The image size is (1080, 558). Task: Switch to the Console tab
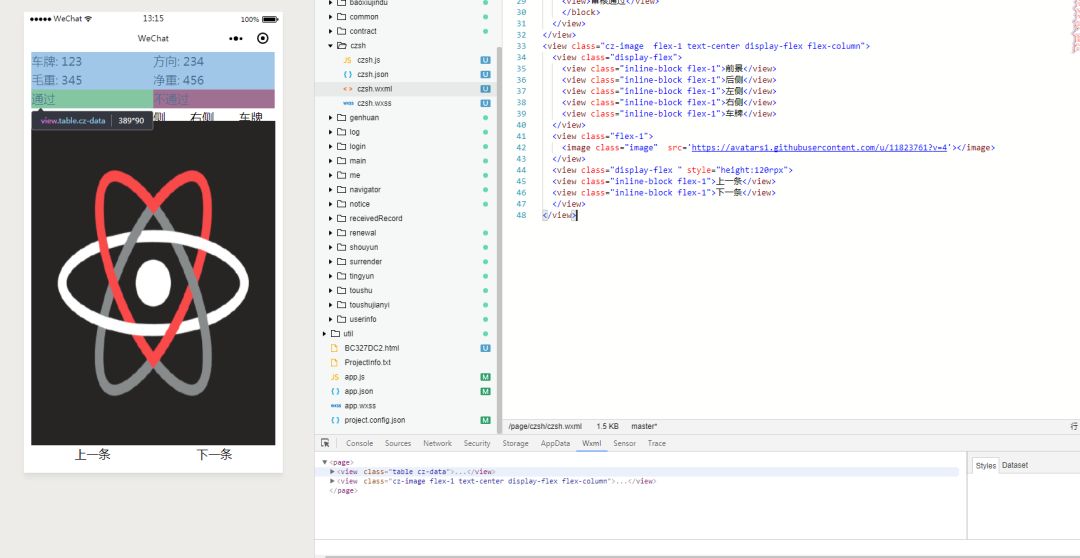tap(360, 444)
